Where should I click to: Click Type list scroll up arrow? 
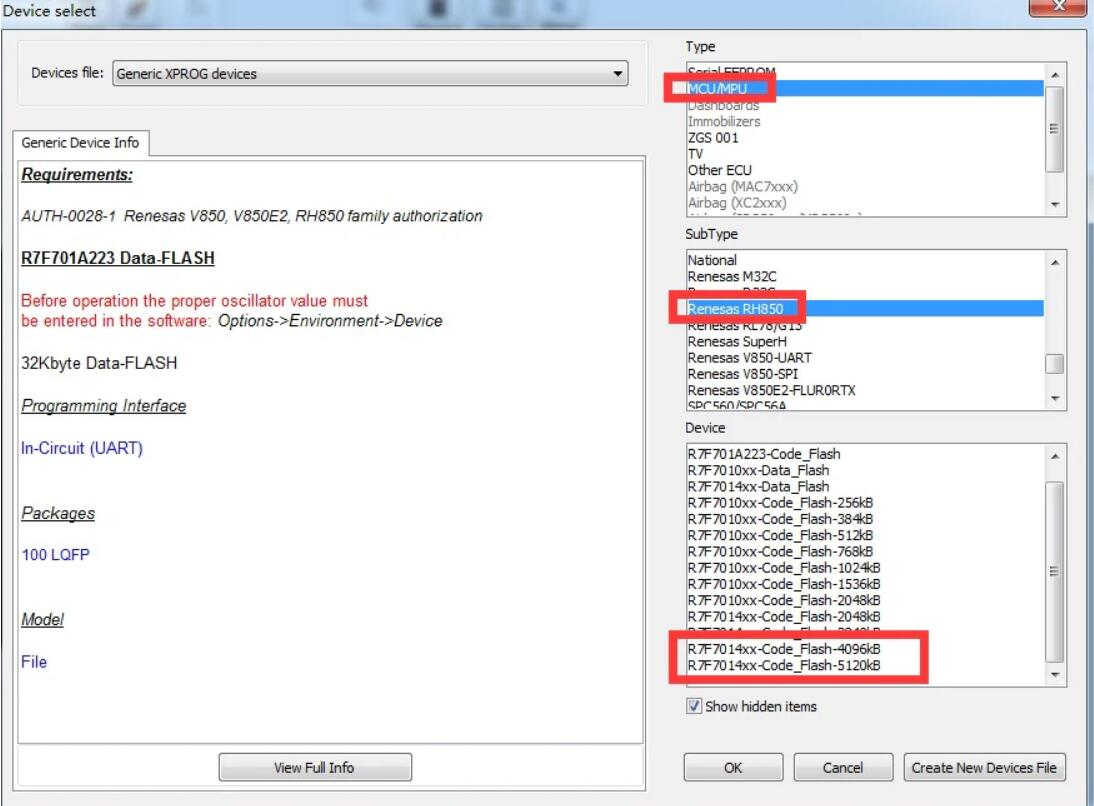[x=1055, y=74]
